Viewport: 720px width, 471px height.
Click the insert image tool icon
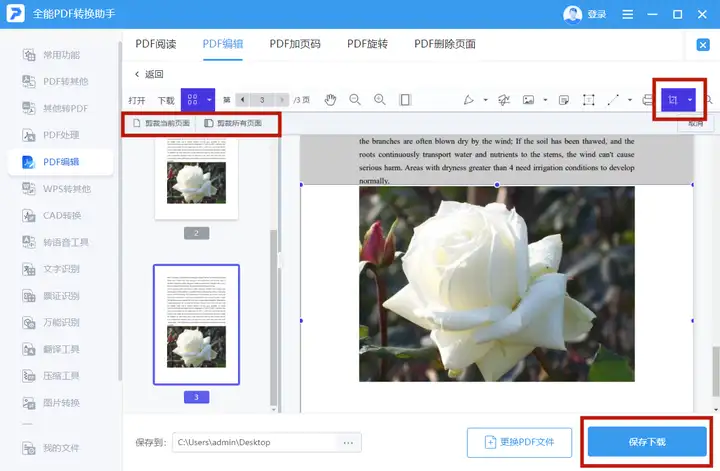click(529, 100)
